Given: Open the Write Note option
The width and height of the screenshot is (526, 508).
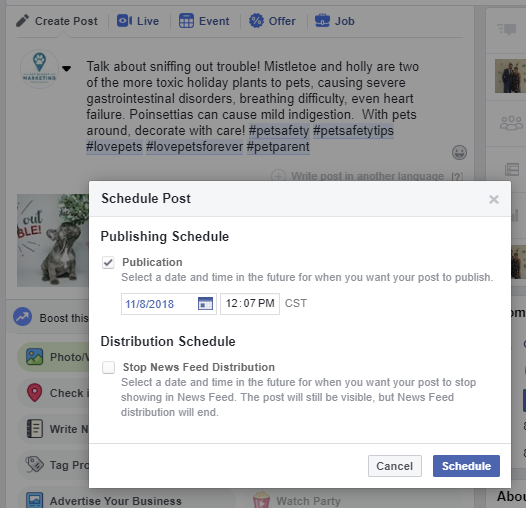Looking at the screenshot, I should point(57,429).
